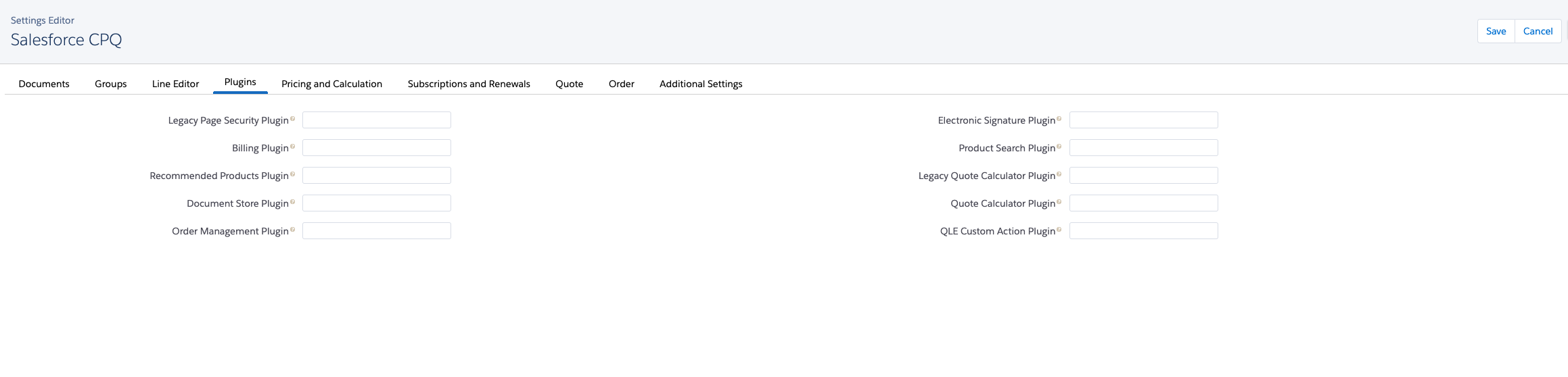This screenshot has height=377, width=1568.
Task: Cancel the settings changes
Action: [1538, 31]
